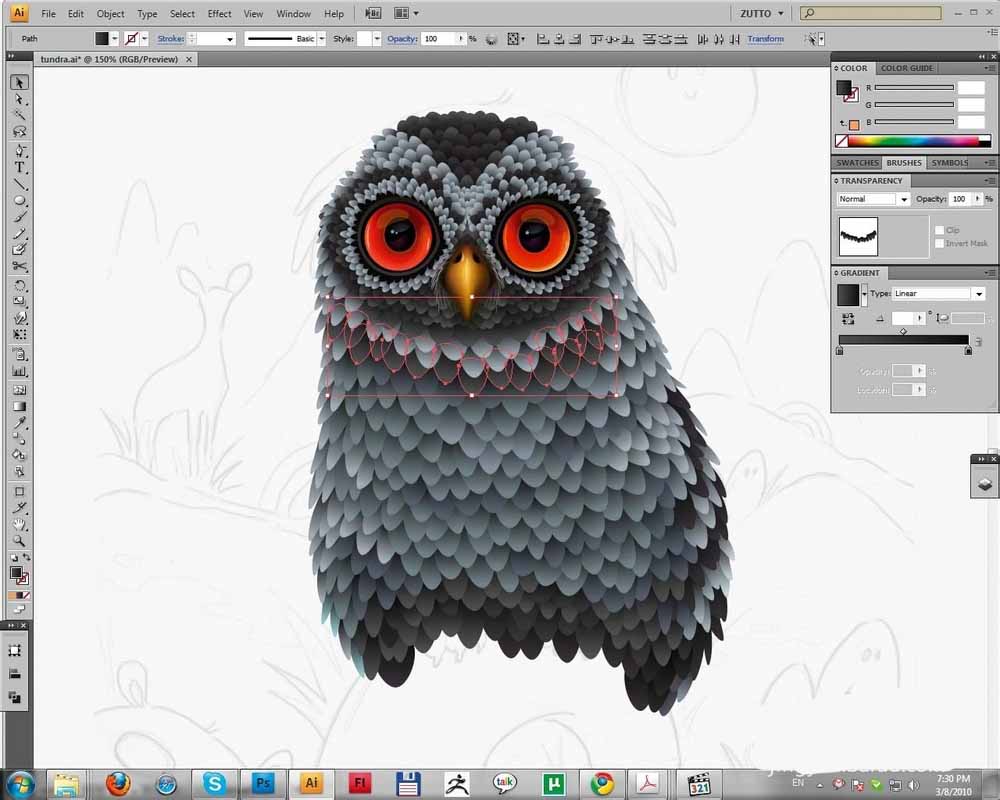Open the Effect menu
The width and height of the screenshot is (1000, 800).
coord(219,13)
